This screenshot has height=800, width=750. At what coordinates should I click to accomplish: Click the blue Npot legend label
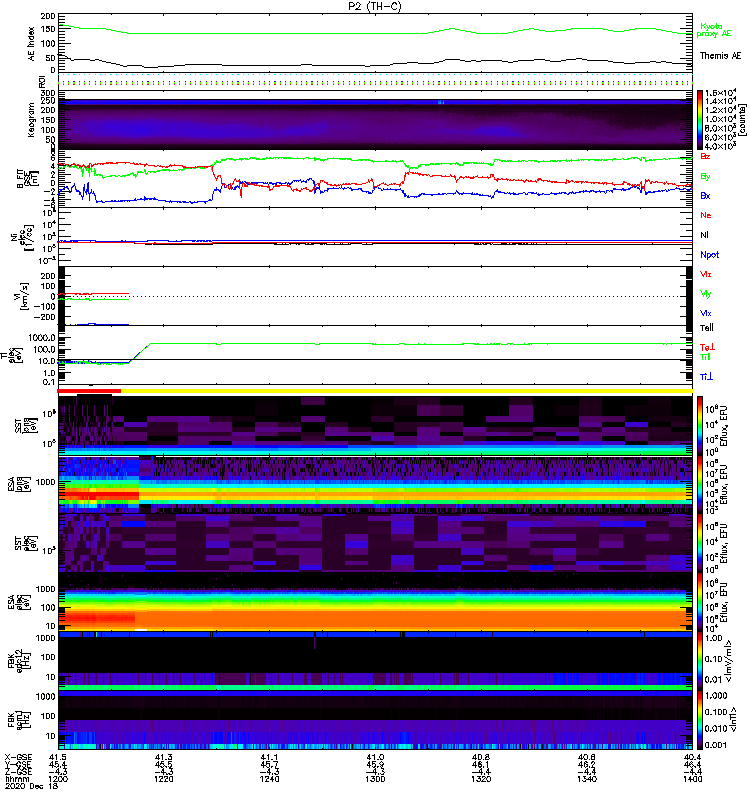point(708,254)
